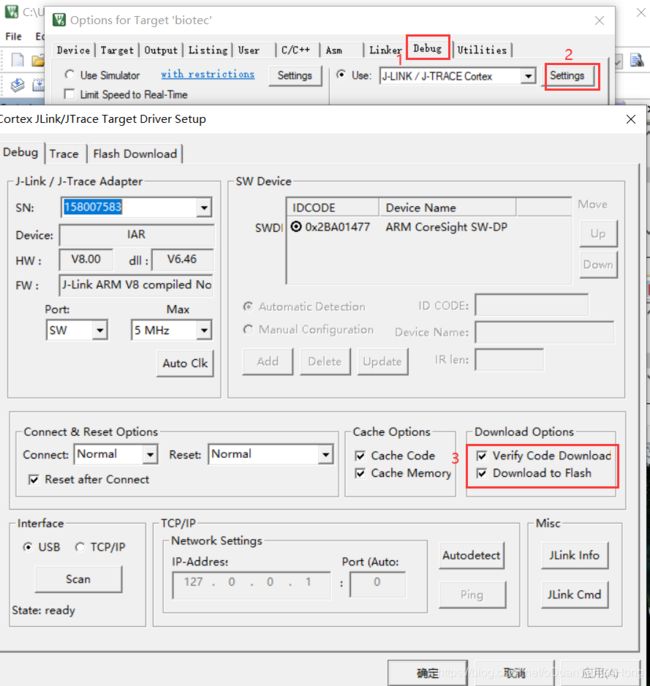Open the 'with restrictions' link

coord(208,74)
